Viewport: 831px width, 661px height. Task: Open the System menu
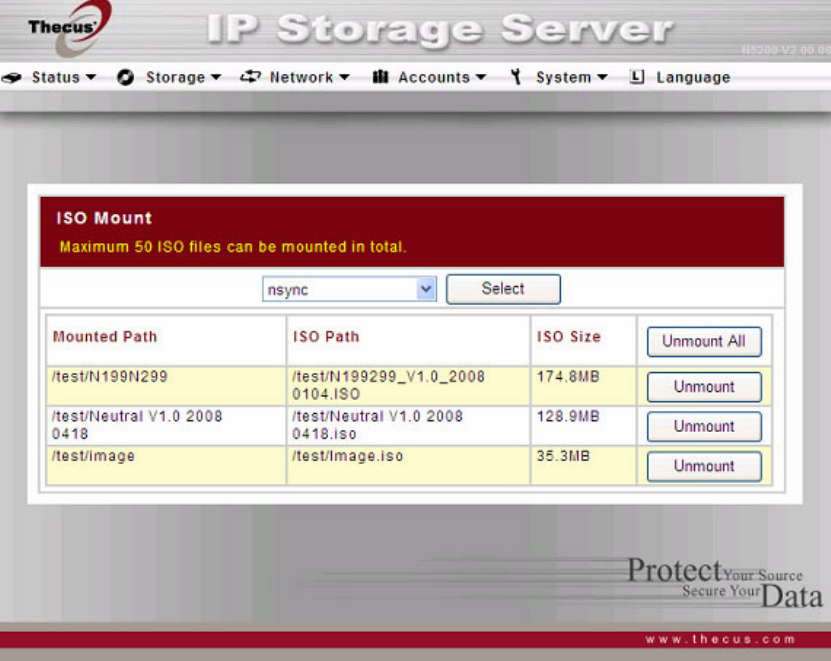[x=571, y=77]
